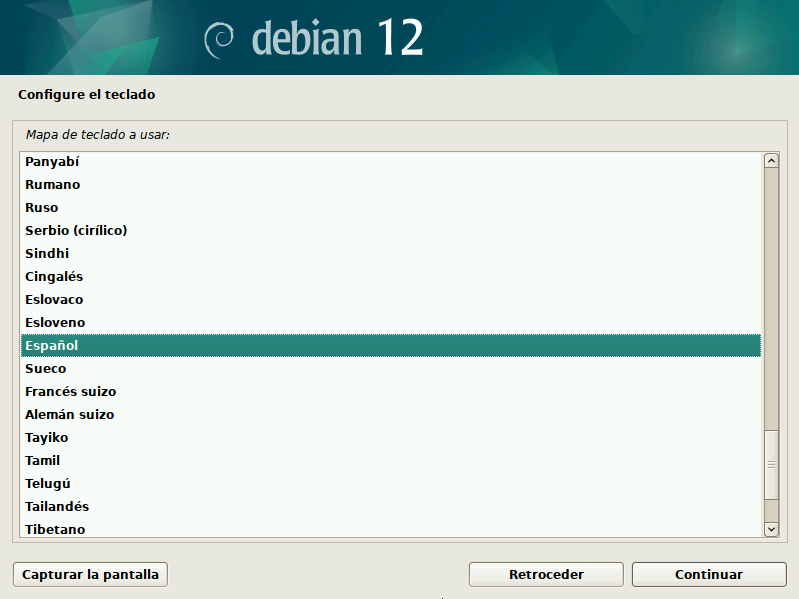Click the scrollbar down arrow
Screen dimensions: 799x599
(770, 528)
